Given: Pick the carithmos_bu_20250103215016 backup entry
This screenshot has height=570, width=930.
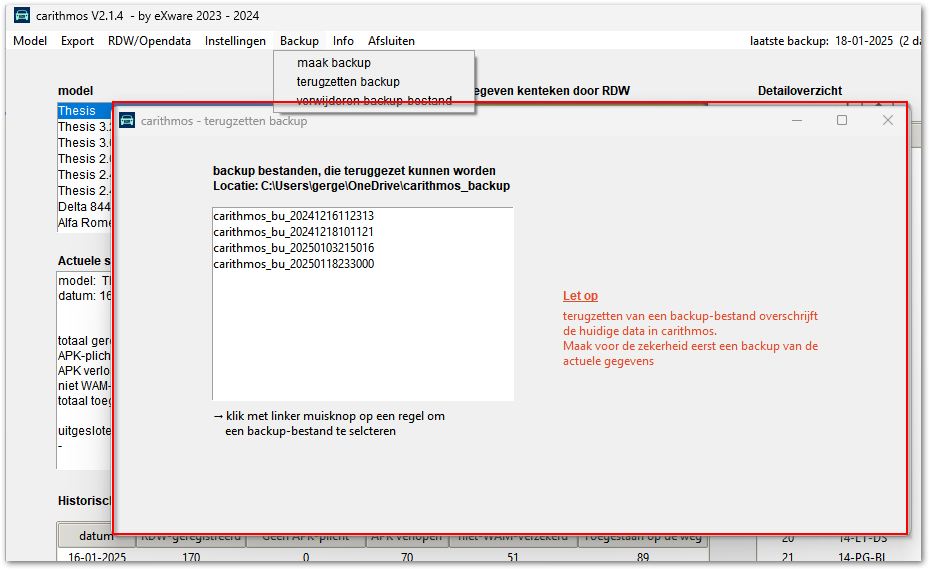Looking at the screenshot, I should 293,248.
